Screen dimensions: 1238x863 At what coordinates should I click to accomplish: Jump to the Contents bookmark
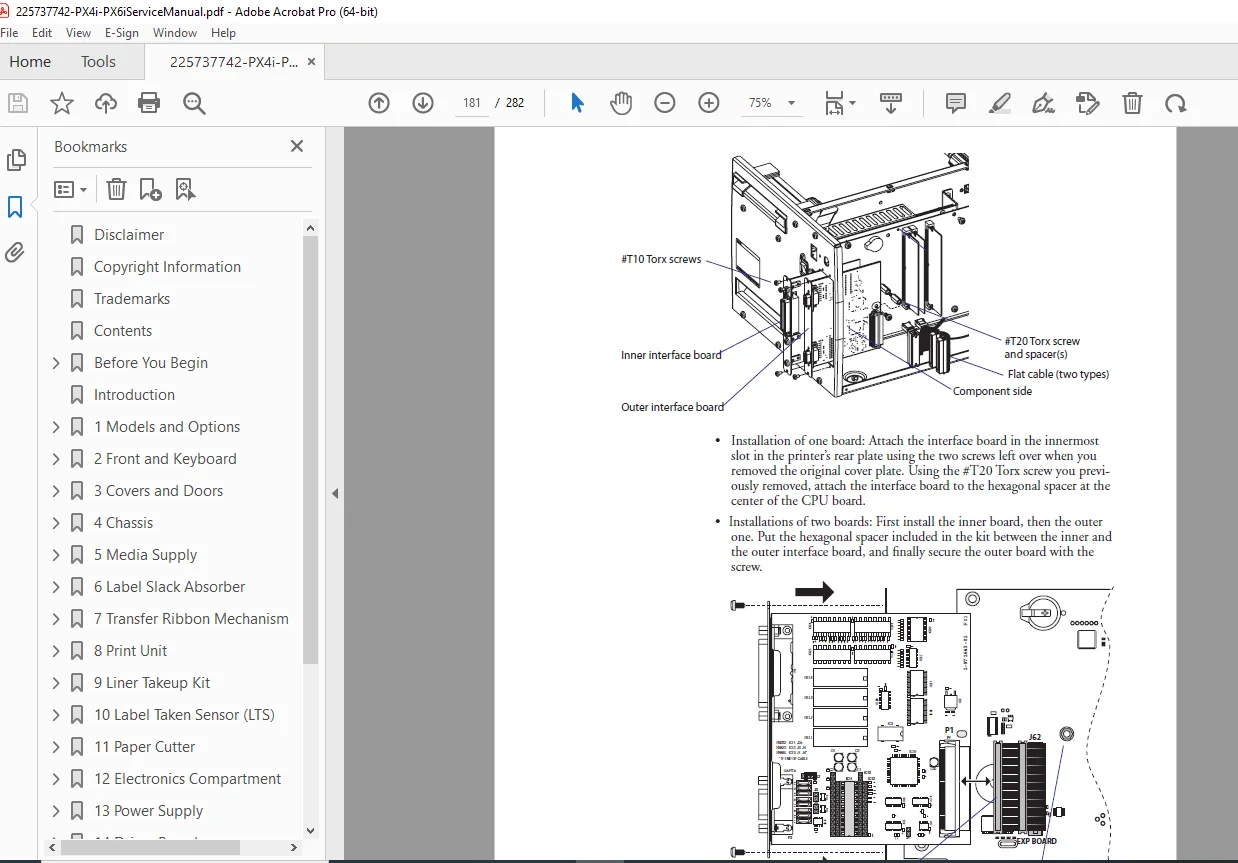tap(123, 331)
